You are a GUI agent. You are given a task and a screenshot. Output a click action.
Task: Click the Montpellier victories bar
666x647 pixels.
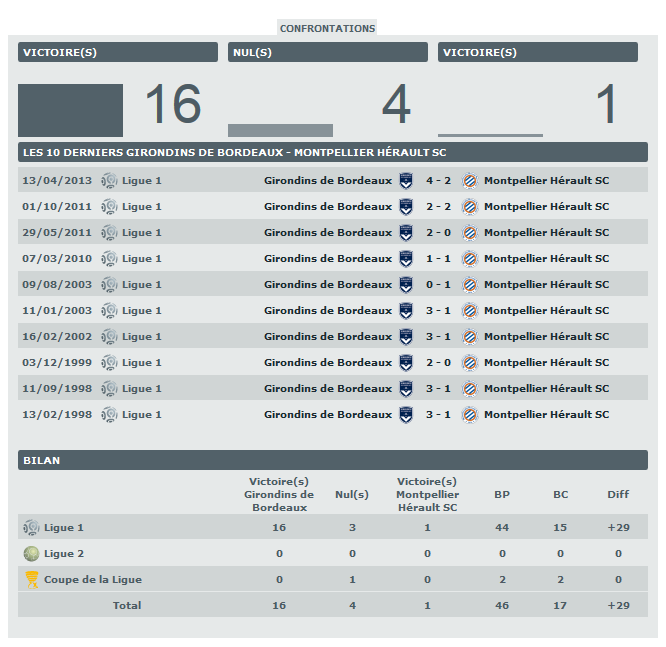click(490, 136)
